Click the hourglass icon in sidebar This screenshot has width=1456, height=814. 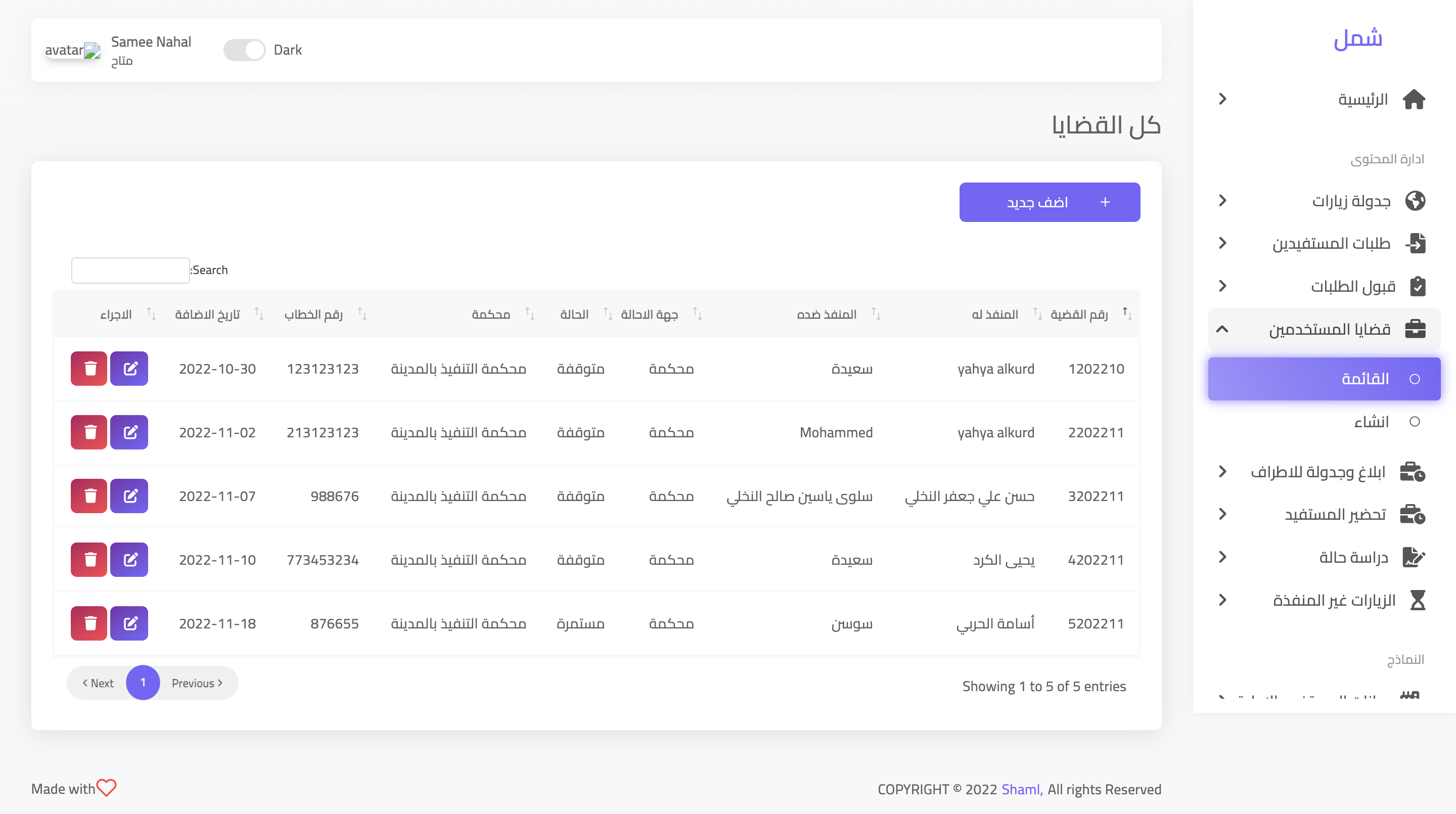click(1417, 600)
